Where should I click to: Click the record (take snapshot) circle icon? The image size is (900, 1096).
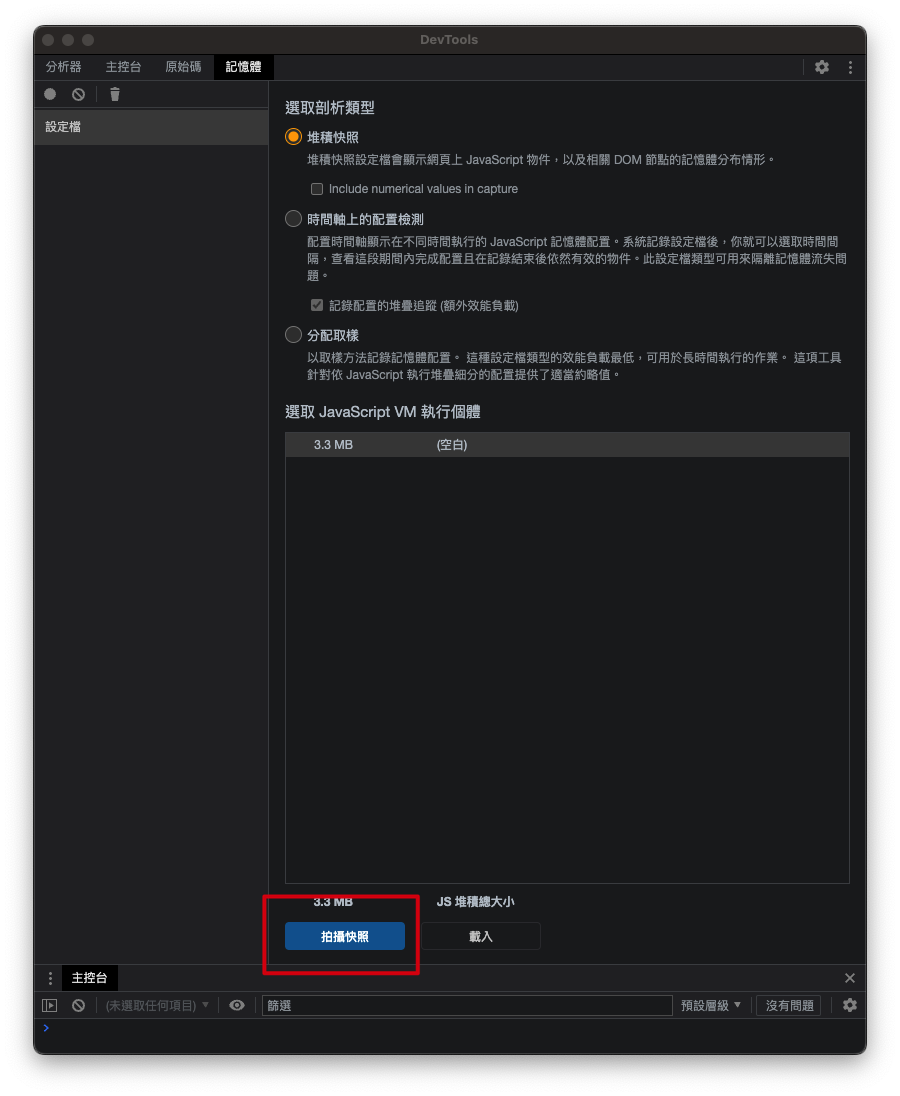(50, 94)
